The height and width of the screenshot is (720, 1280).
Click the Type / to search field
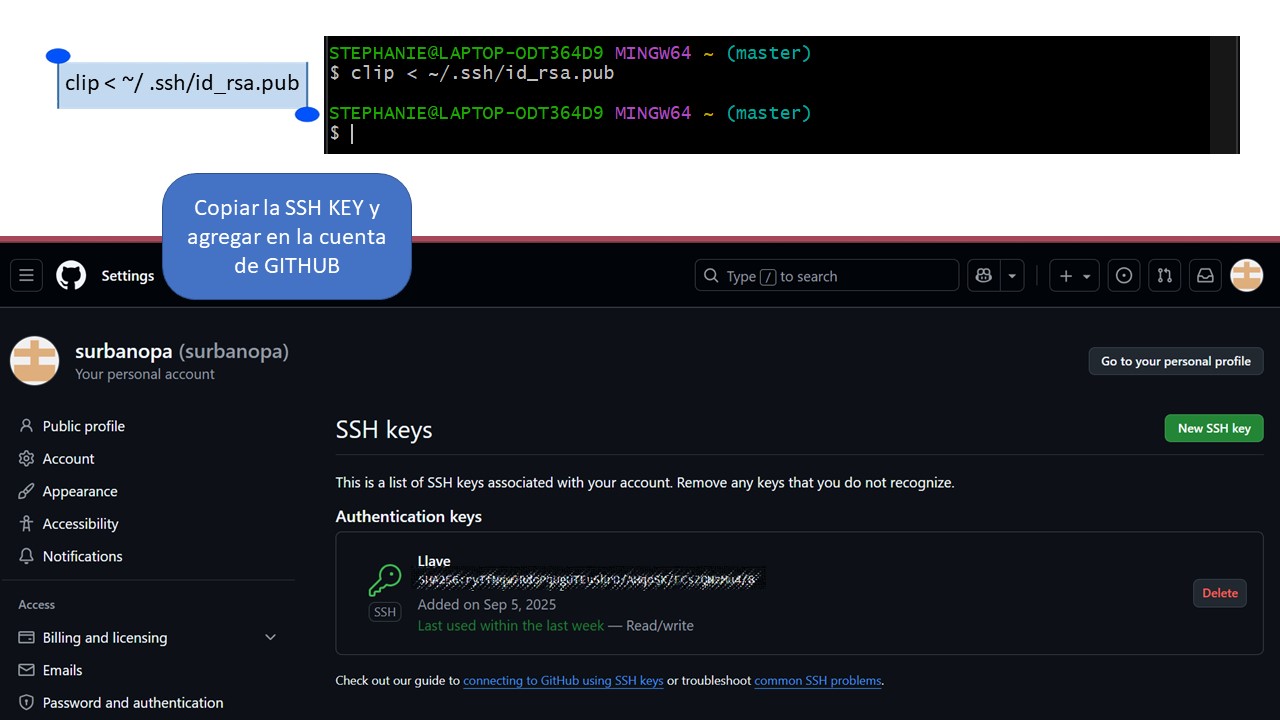(826, 276)
